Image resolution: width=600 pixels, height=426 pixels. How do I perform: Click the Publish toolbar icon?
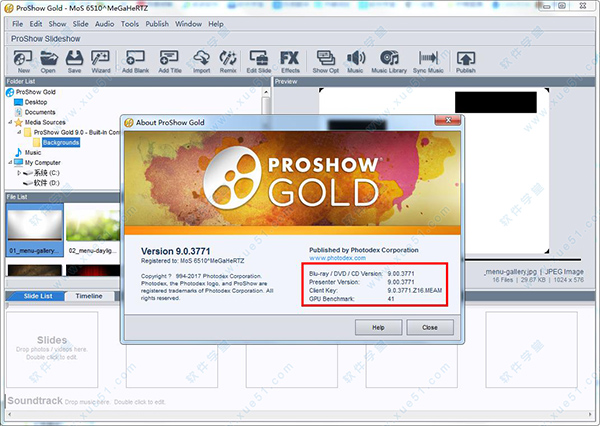coord(466,61)
